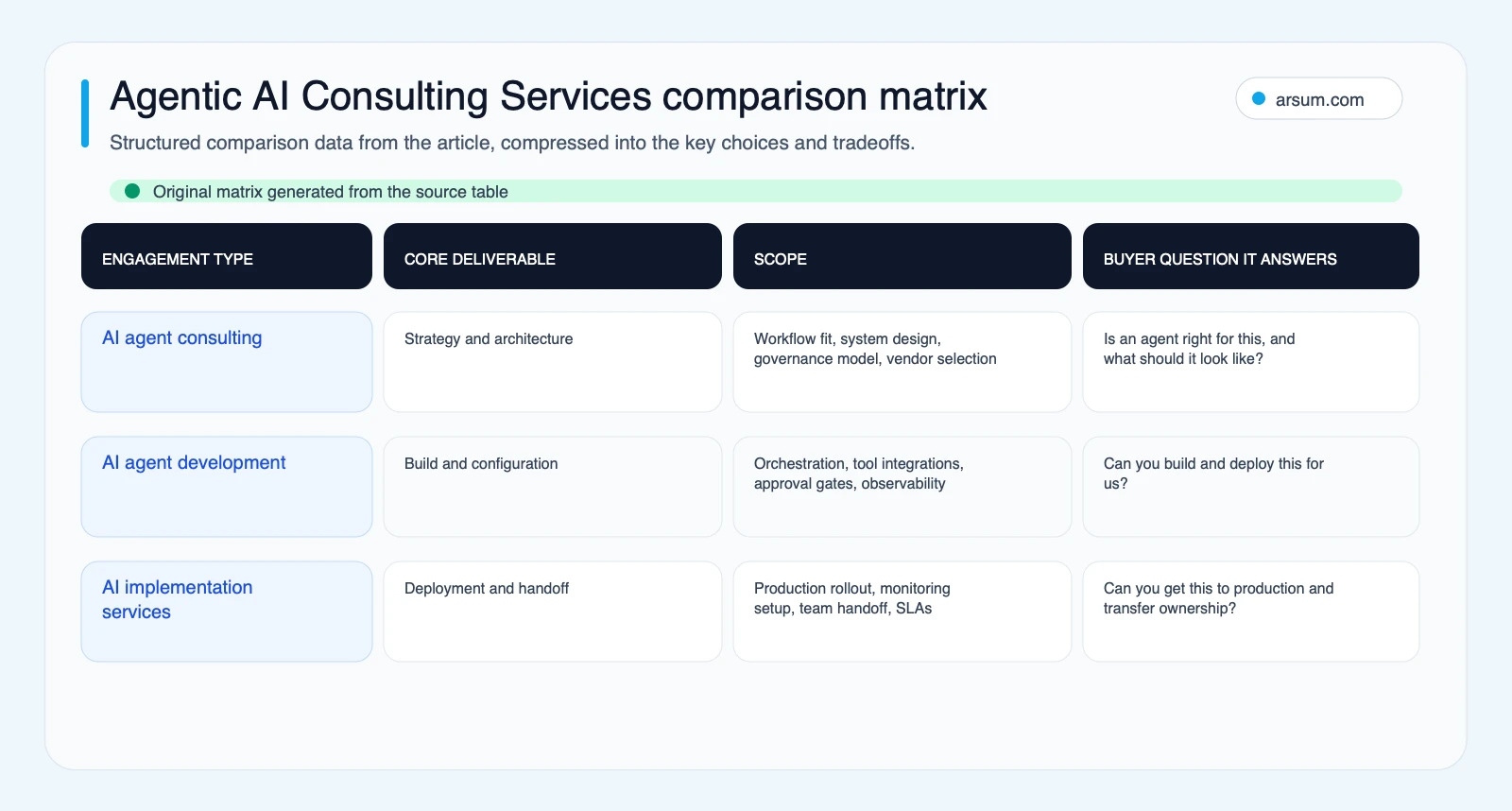Click the Original matrix generated note text

[x=331, y=192]
